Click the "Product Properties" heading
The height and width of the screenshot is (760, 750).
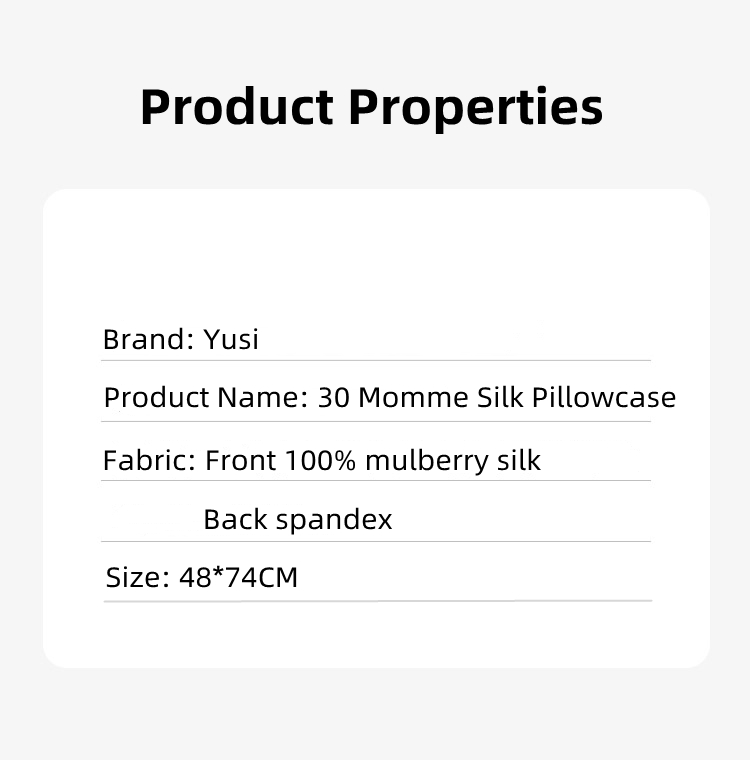pos(371,107)
